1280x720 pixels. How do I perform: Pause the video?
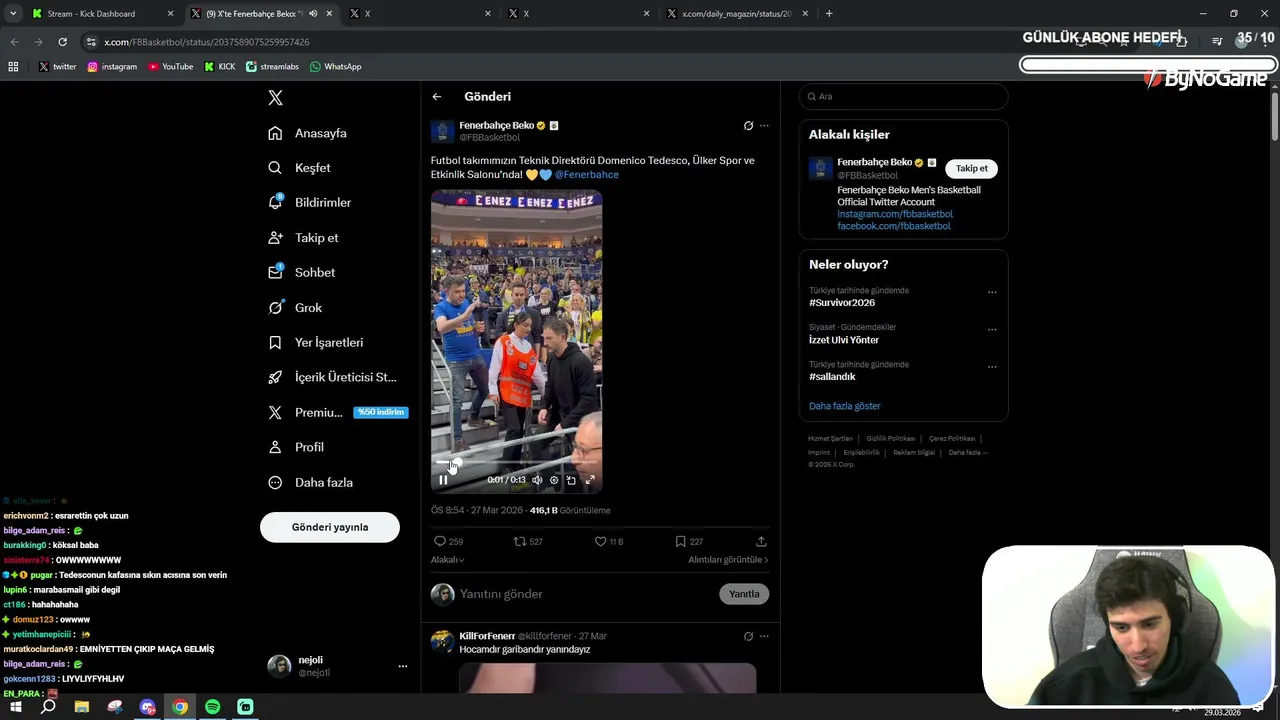443,480
